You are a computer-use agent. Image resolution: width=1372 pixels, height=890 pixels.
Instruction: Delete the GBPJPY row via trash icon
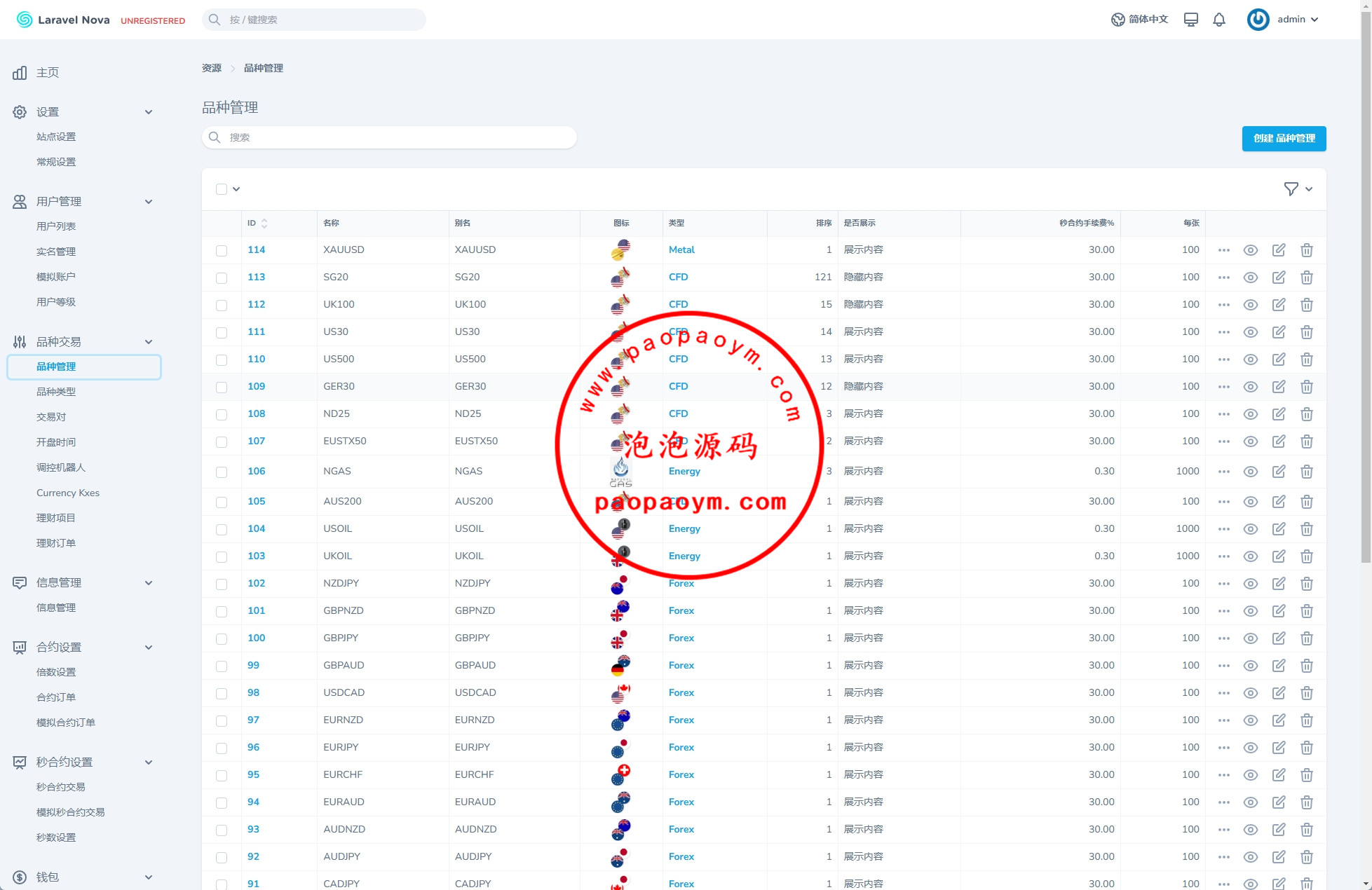click(x=1306, y=638)
